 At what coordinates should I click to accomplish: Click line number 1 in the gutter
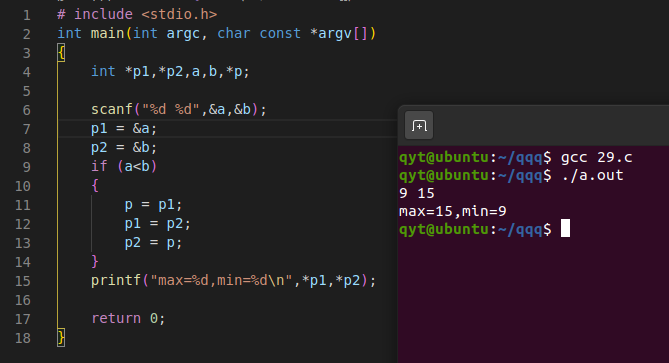pyautogui.click(x=26, y=15)
